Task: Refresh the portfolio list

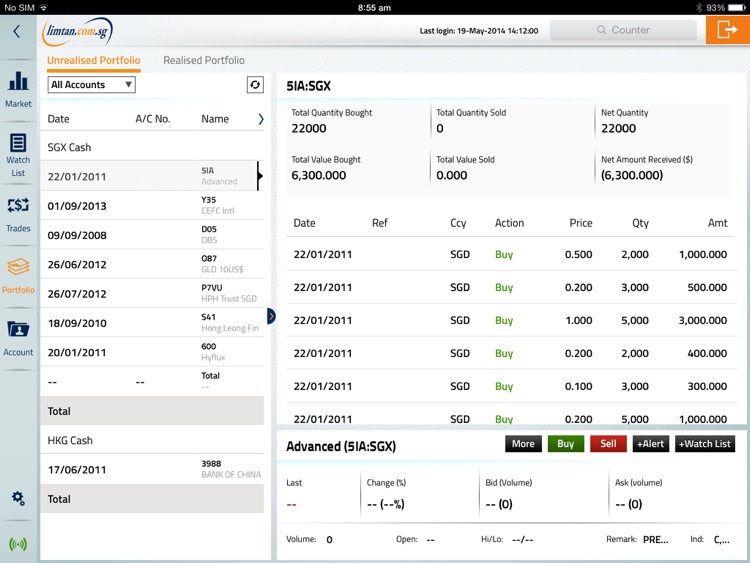Action: [255, 85]
